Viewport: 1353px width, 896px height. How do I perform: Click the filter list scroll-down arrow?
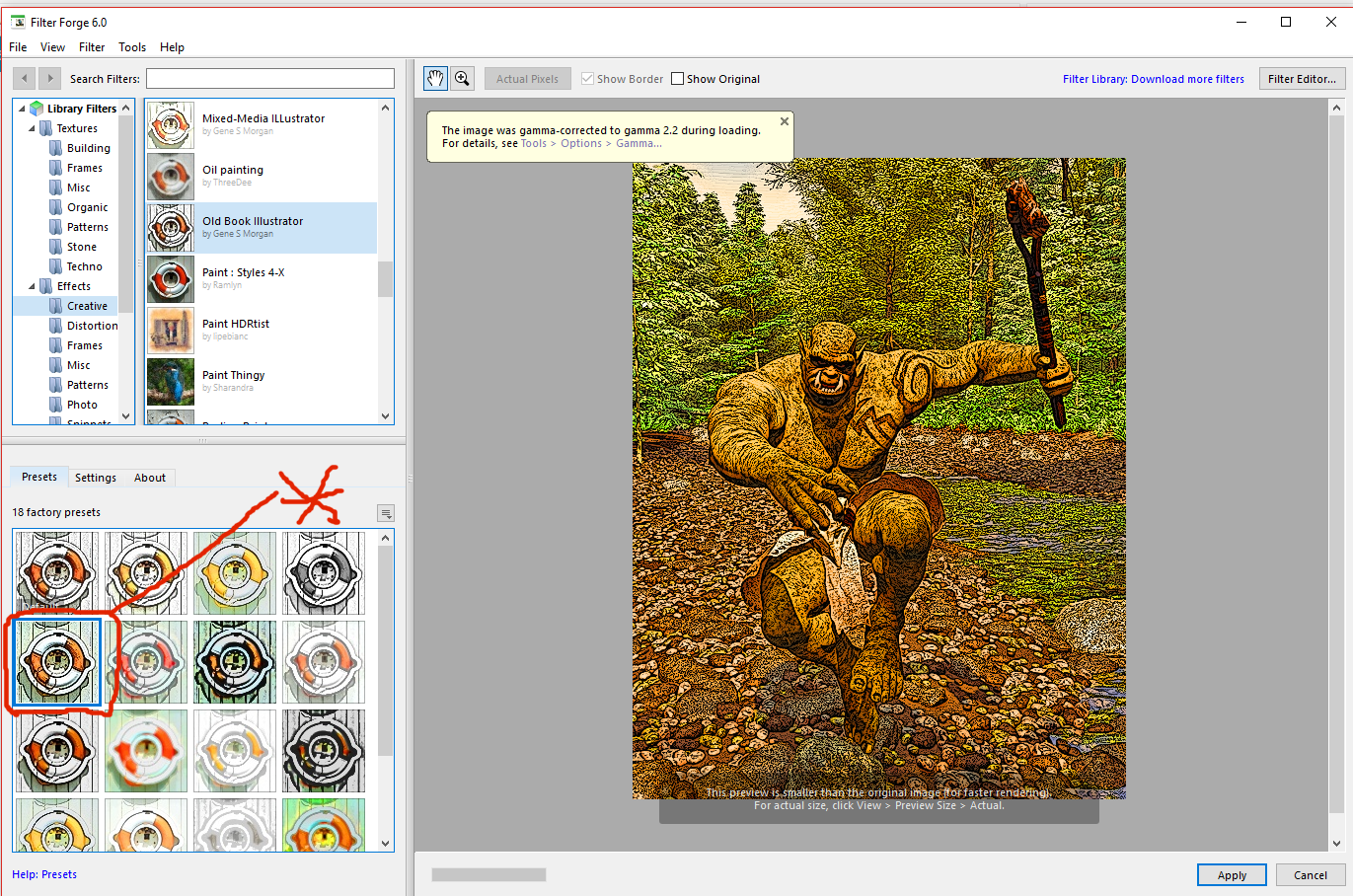pos(385,416)
